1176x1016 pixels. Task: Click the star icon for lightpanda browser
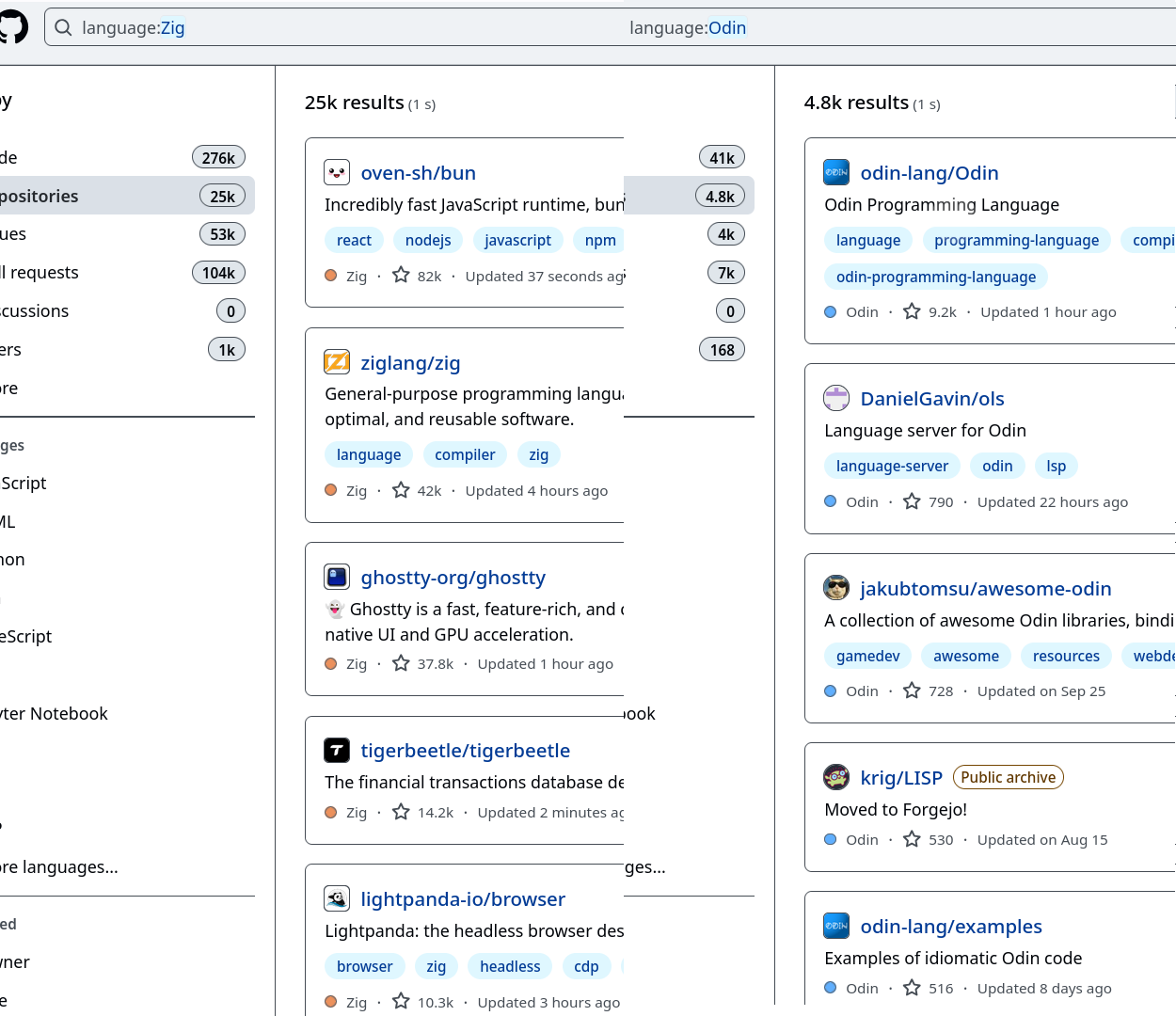tap(401, 1001)
